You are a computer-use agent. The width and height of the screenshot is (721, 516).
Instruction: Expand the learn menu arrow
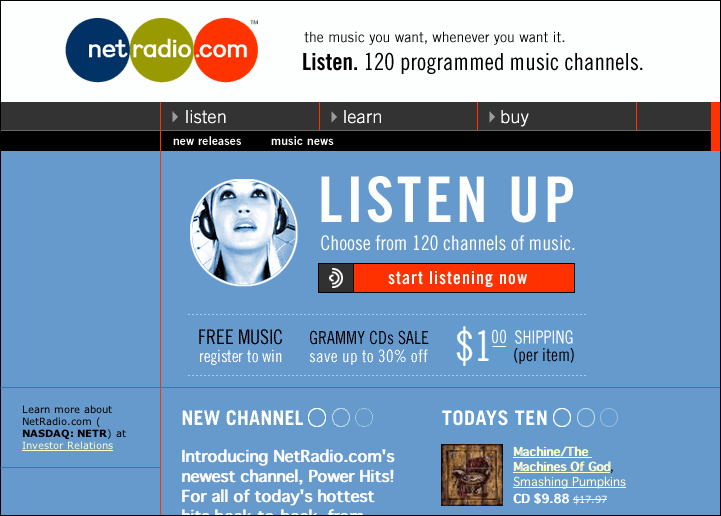pyautogui.click(x=334, y=117)
